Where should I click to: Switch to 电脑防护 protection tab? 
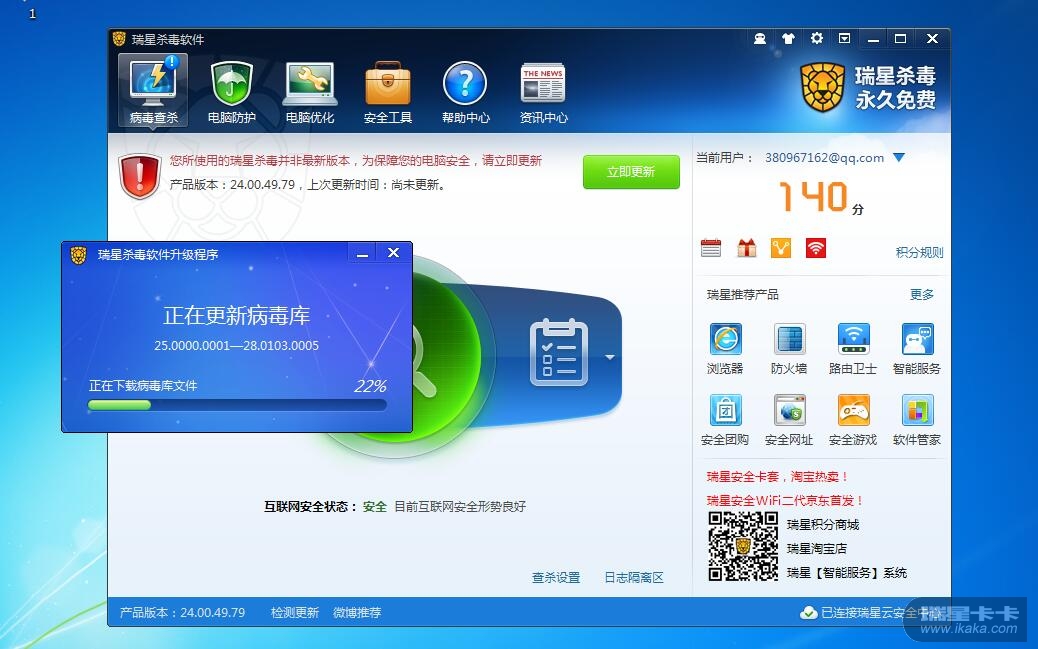point(232,90)
